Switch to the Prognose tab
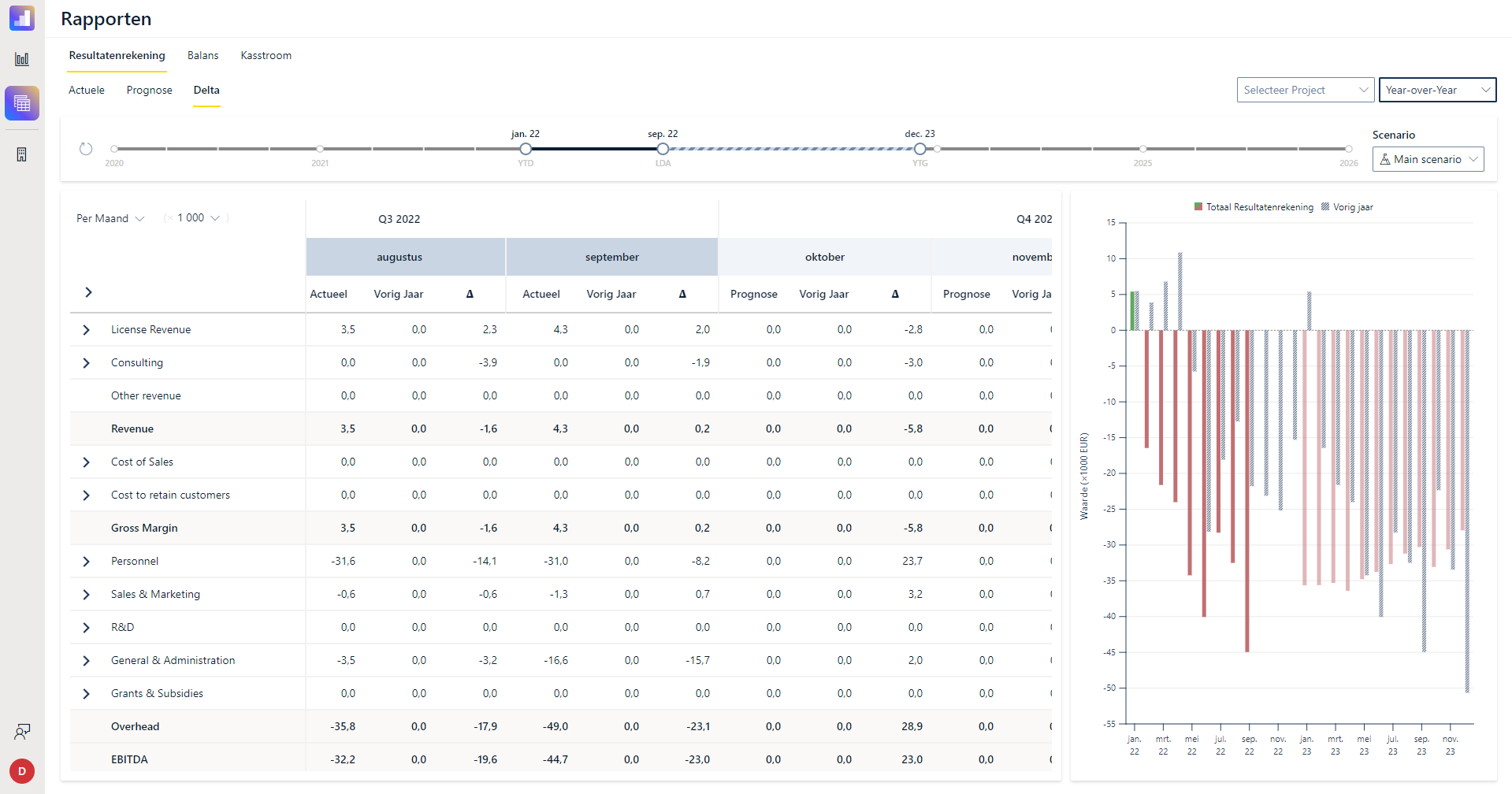 click(150, 91)
